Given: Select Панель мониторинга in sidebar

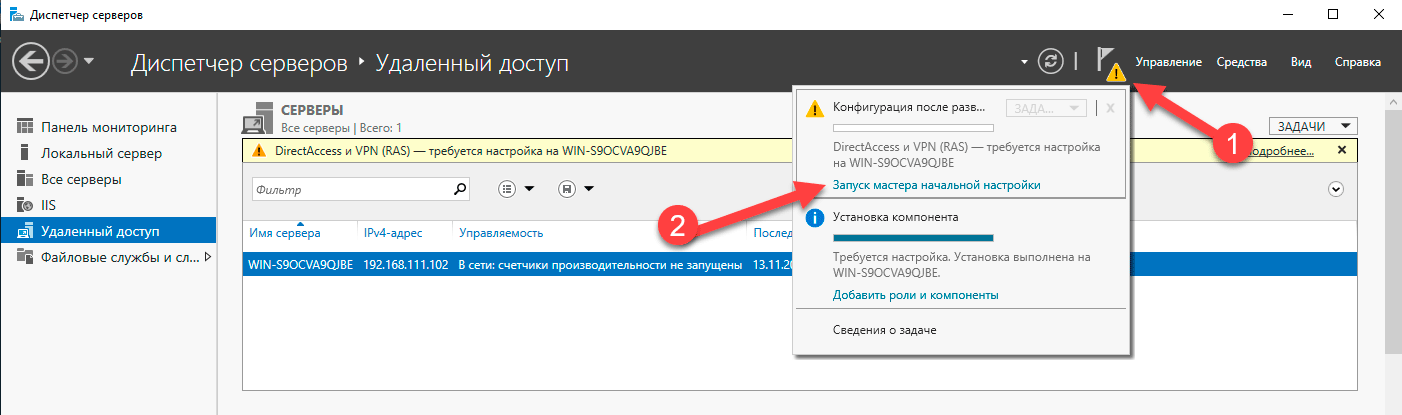Looking at the screenshot, I should (109, 127).
